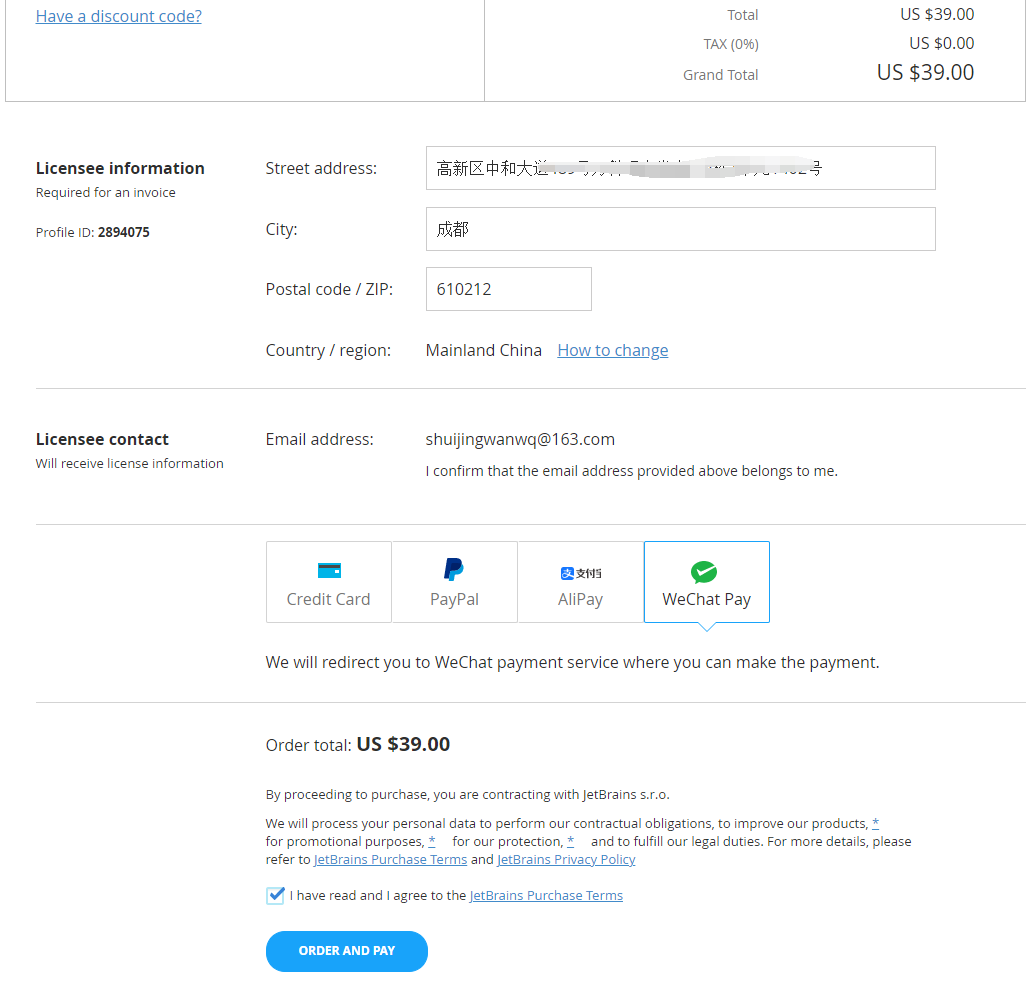Click the City input field
The height and width of the screenshot is (996, 1032).
681,229
